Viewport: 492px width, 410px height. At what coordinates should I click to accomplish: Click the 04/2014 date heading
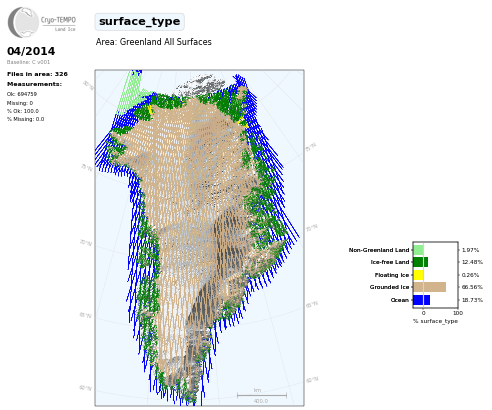31,51
